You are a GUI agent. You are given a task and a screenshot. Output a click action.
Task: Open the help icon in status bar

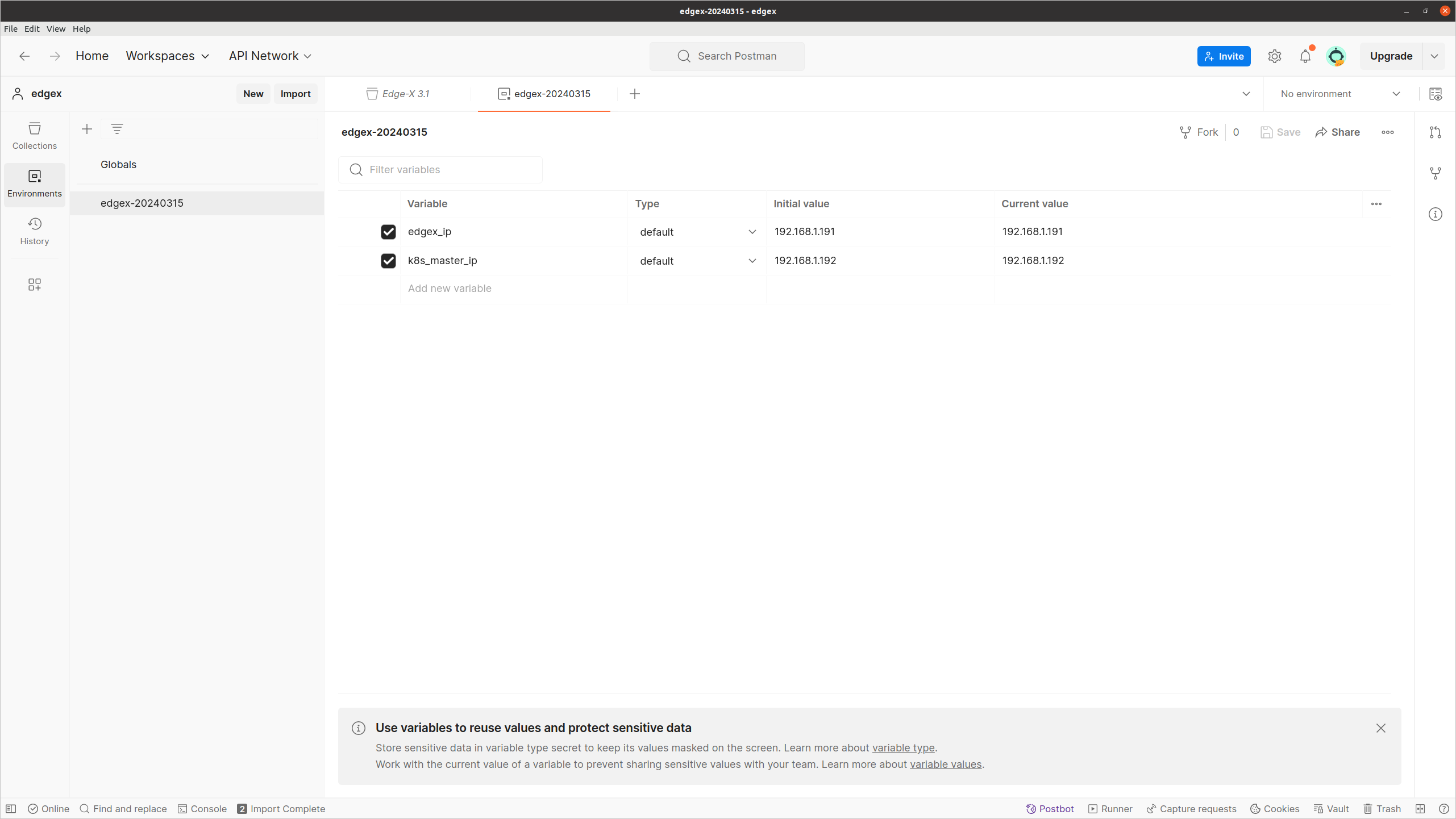point(1443,809)
